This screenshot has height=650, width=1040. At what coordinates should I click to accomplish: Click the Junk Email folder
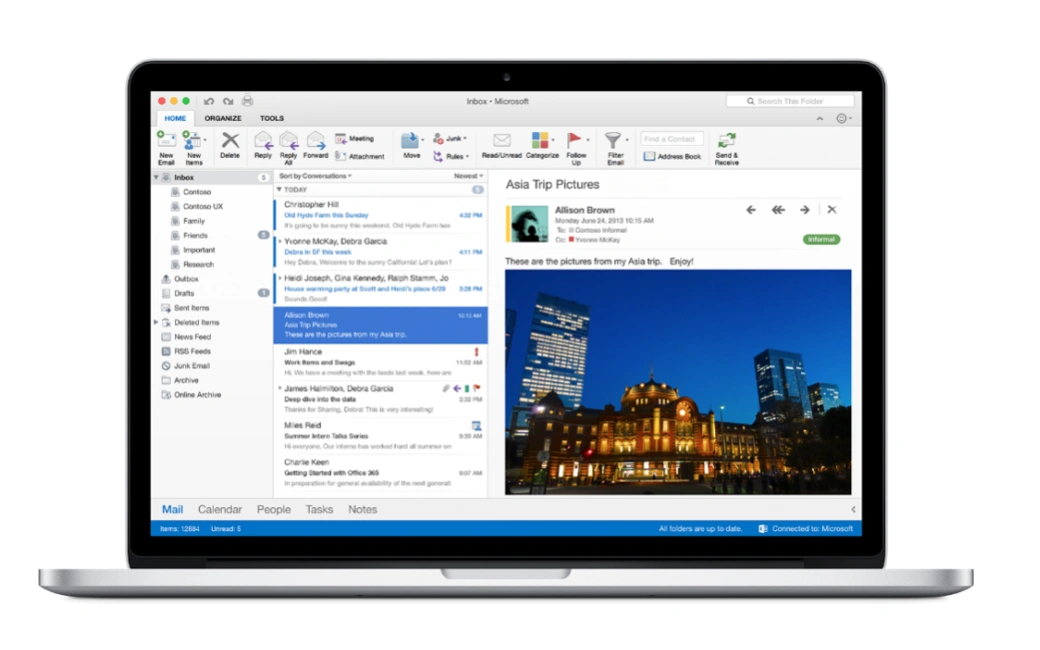pos(189,366)
